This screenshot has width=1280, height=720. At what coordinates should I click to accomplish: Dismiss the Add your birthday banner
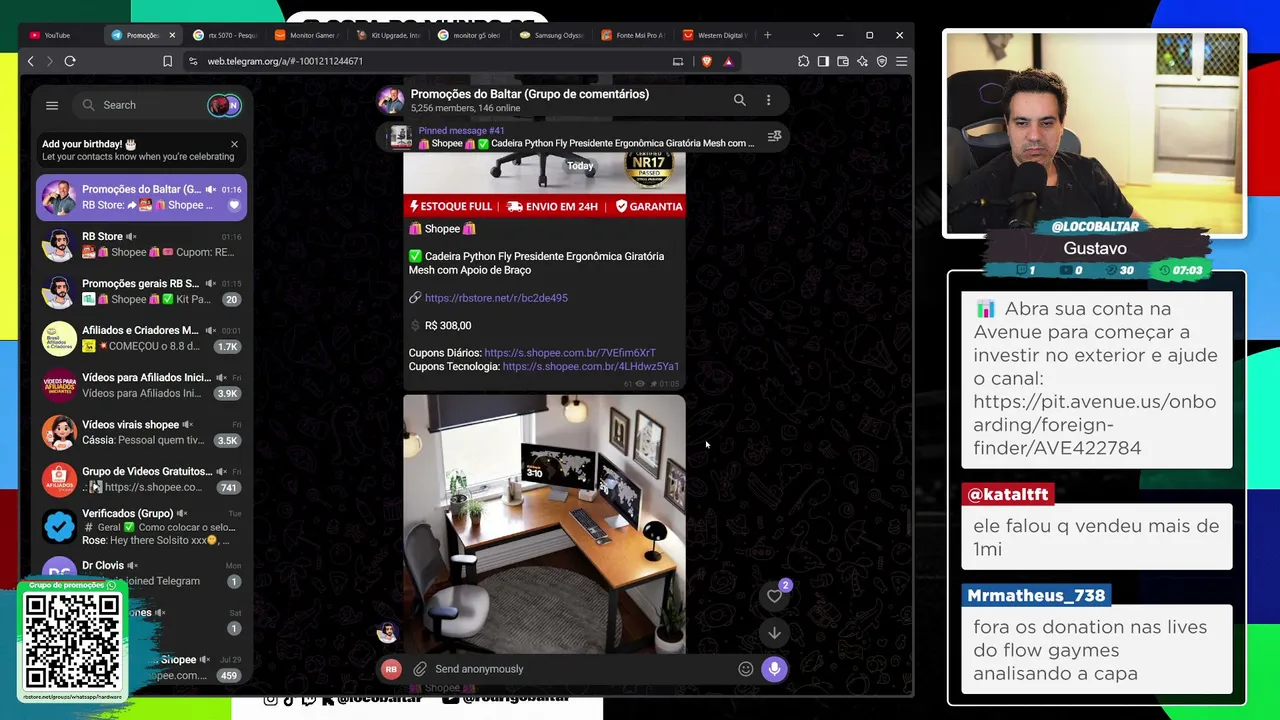point(234,144)
